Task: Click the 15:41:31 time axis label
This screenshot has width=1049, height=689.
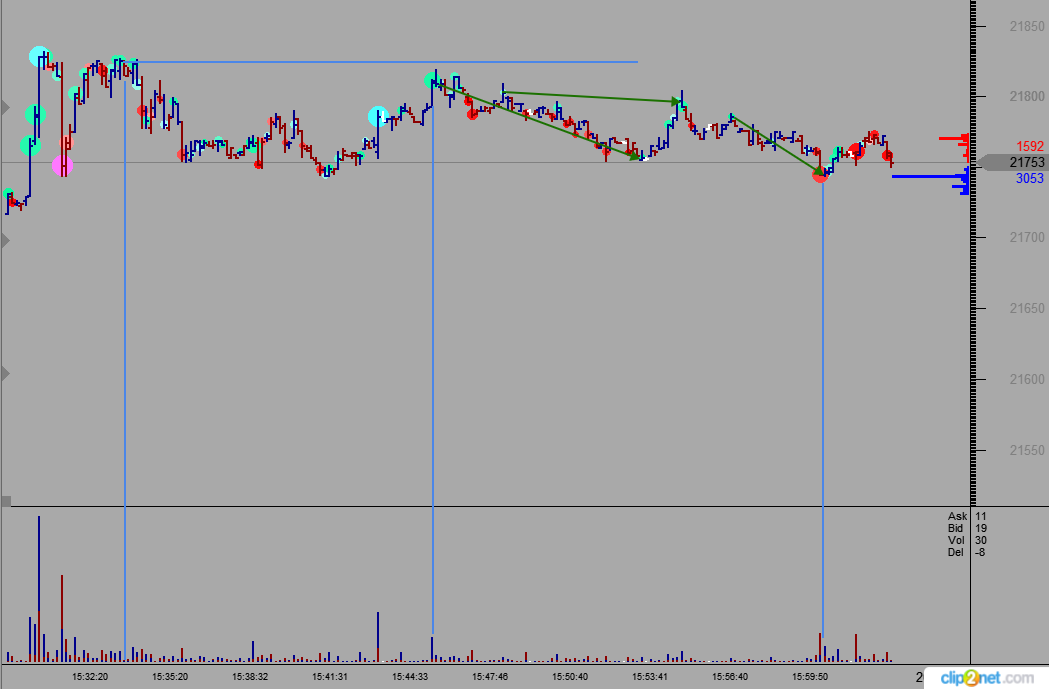Action: pos(330,677)
